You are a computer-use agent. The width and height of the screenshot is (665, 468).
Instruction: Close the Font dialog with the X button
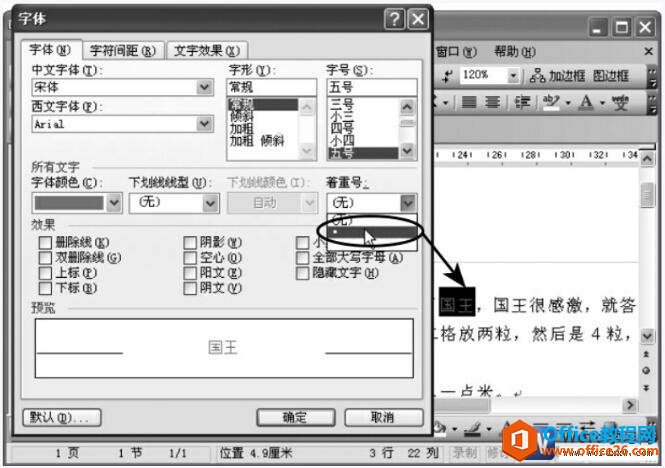click(x=418, y=19)
